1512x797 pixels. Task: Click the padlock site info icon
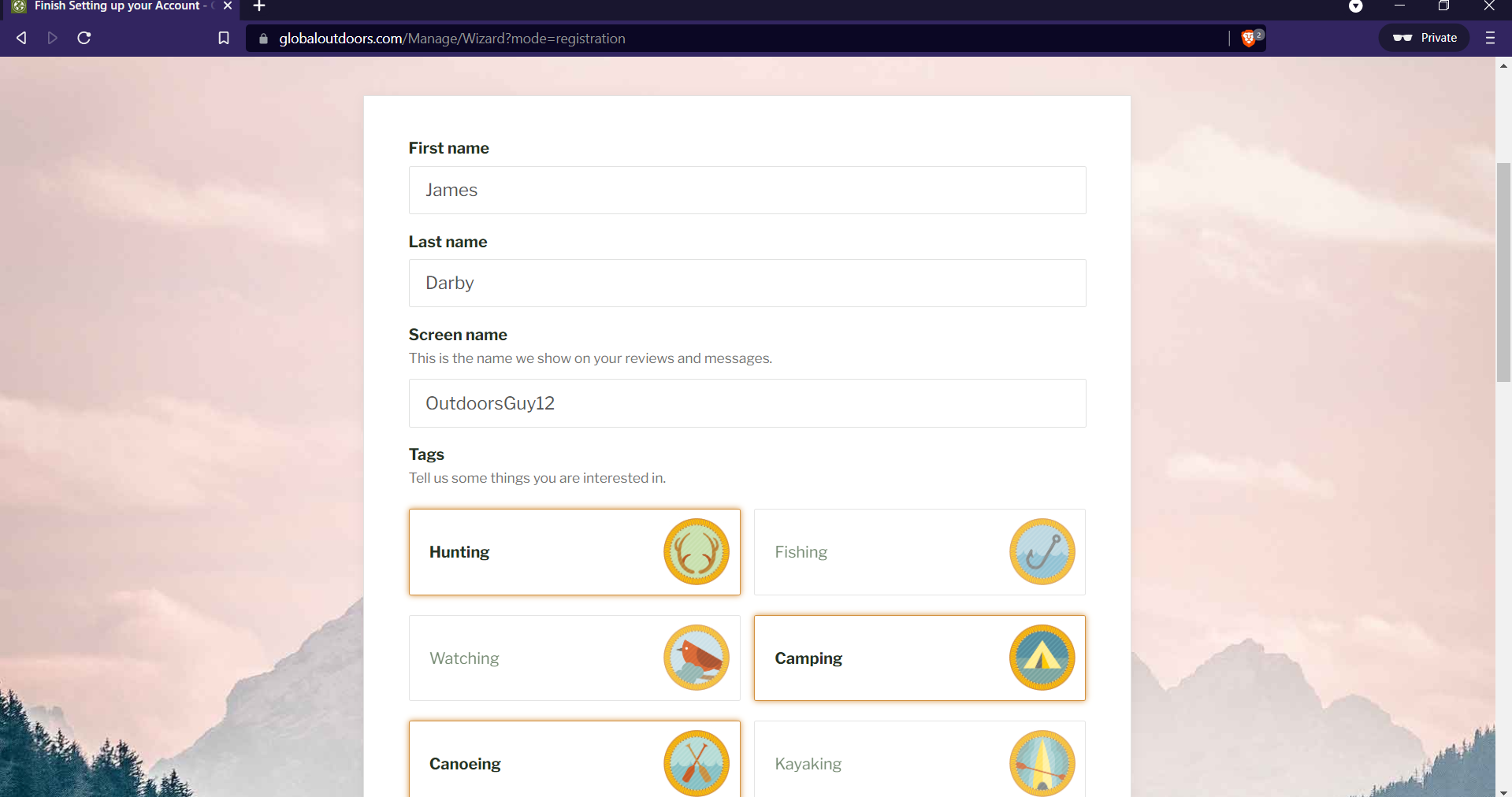pos(263,39)
